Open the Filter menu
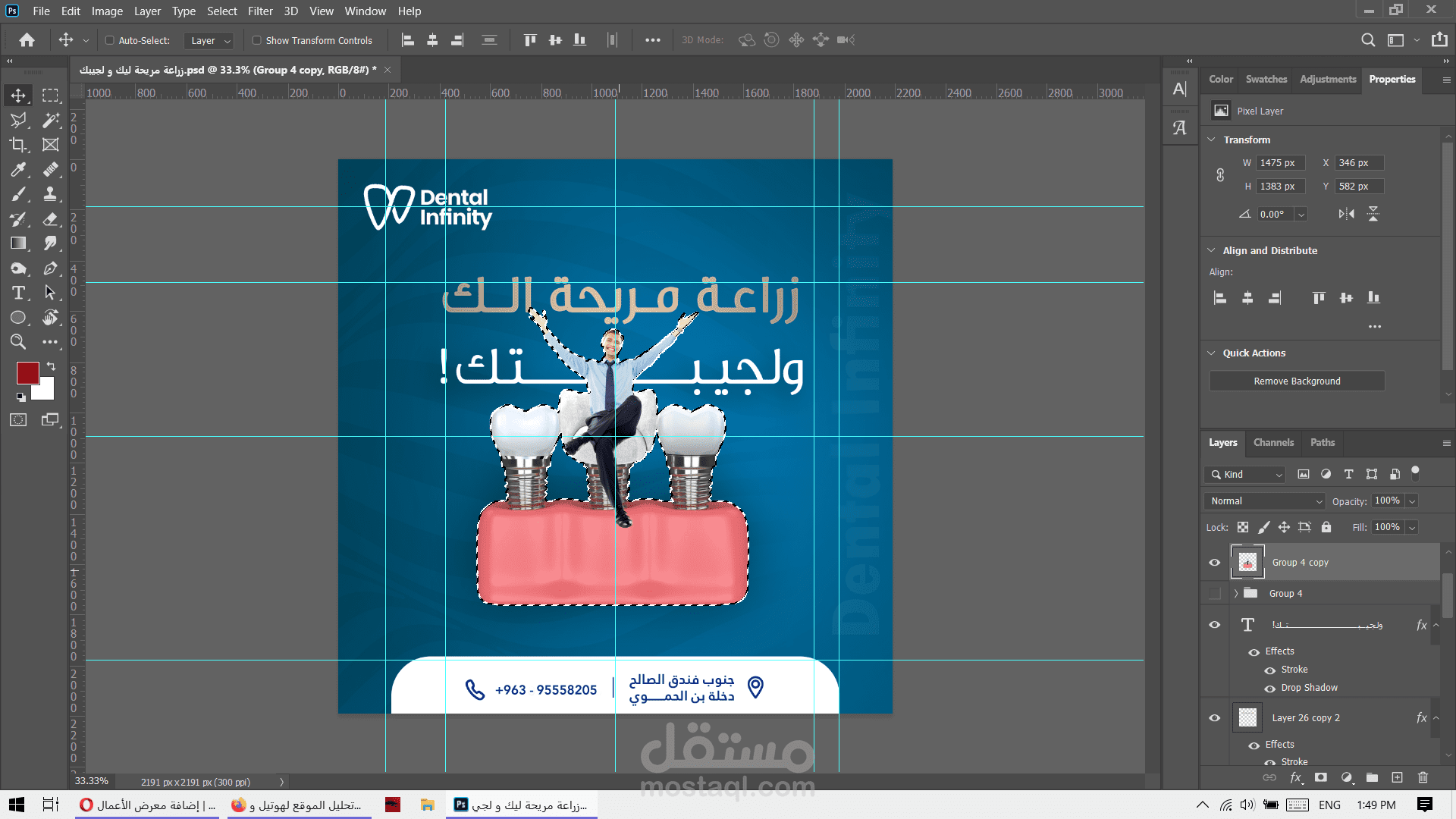The width and height of the screenshot is (1456, 819). coord(260,11)
